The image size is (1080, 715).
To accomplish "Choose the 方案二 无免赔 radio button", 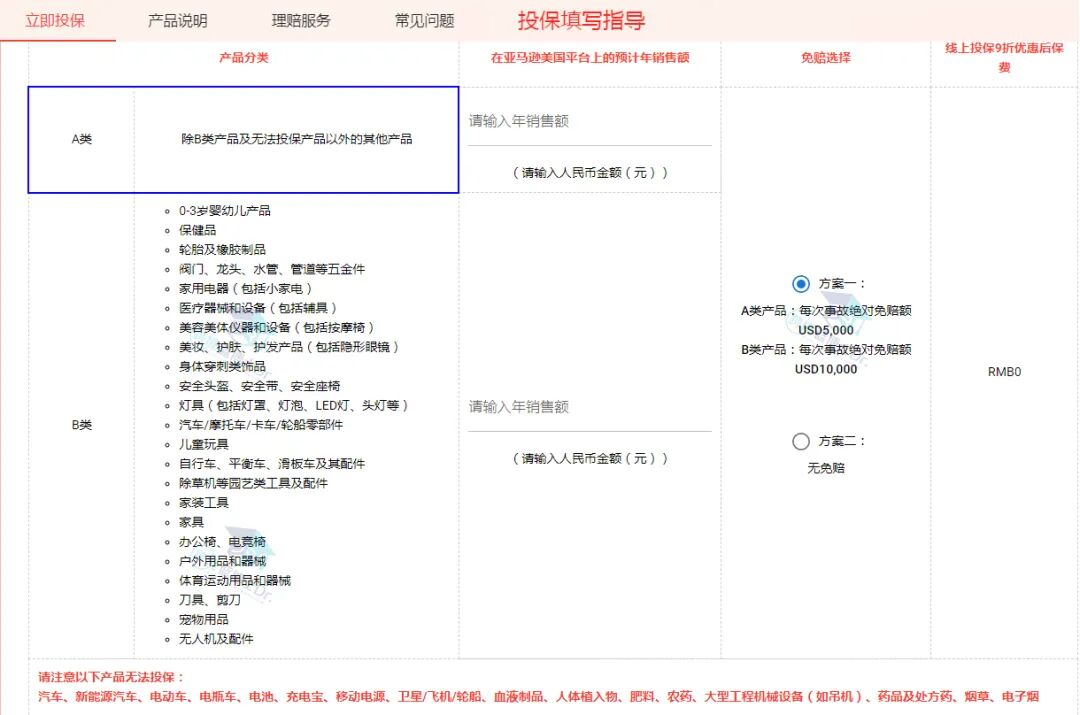I will [800, 442].
